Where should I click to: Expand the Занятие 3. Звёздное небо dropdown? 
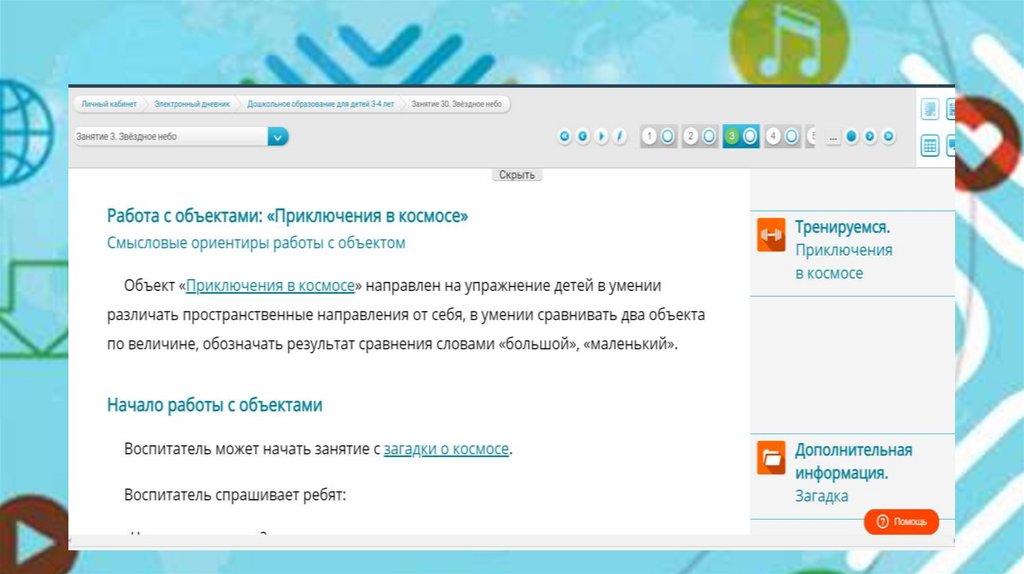pyautogui.click(x=278, y=137)
